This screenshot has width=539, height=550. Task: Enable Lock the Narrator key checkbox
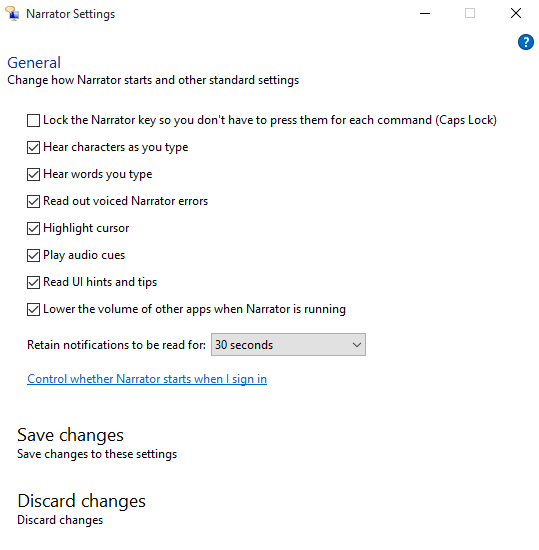33,120
